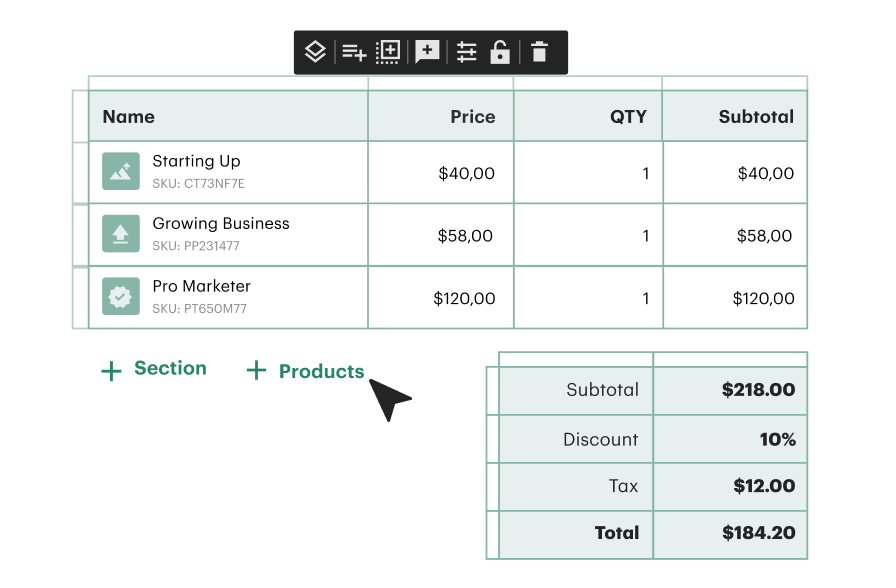Select the Tax $12.00 cell
Screen dimensions: 896x588
[762, 486]
